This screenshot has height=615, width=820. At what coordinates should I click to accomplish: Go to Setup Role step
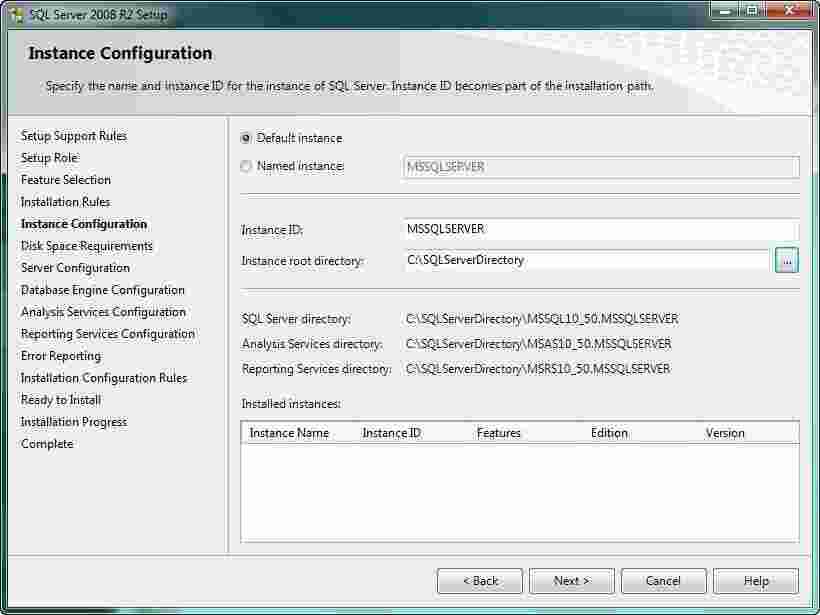[x=50, y=158]
